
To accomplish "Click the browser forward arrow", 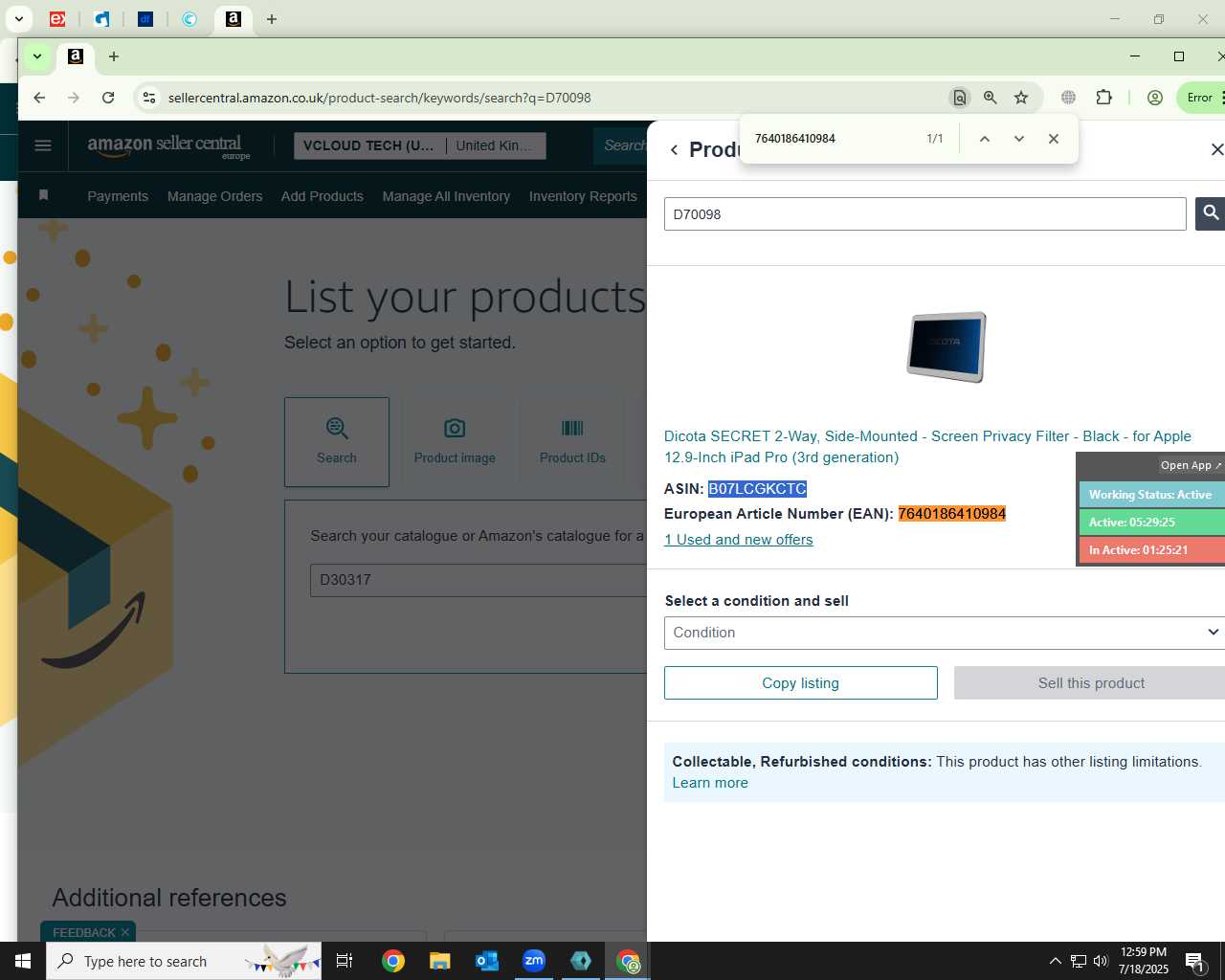I will pos(74,98).
